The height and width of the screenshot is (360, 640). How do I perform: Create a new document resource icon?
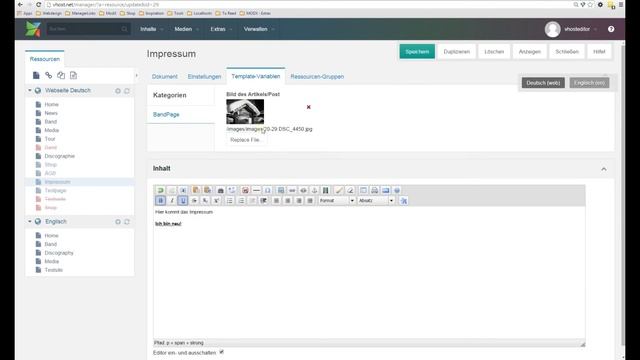click(x=36, y=75)
